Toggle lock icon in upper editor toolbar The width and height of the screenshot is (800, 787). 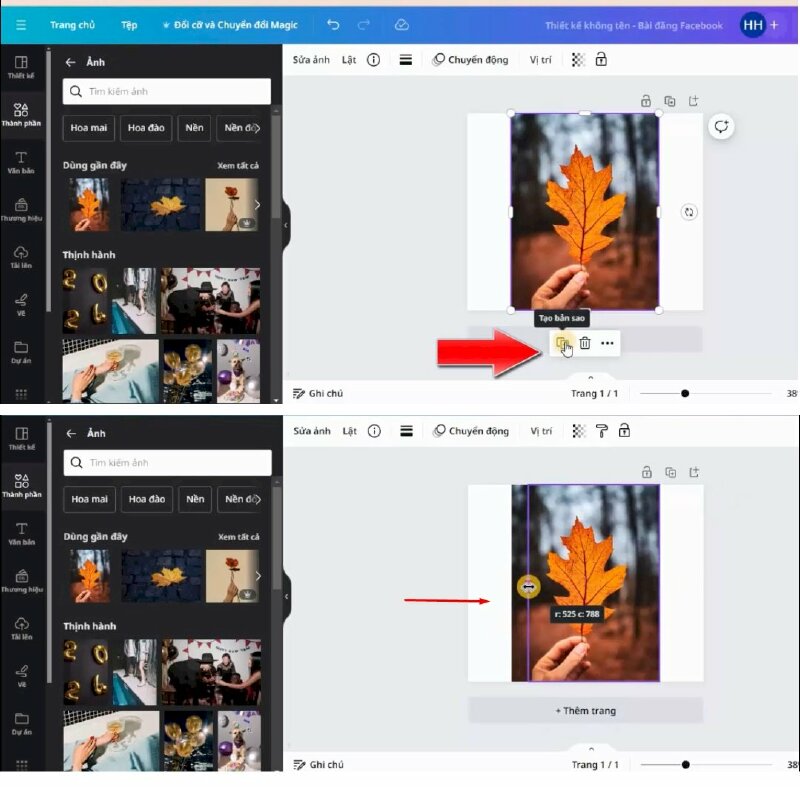coord(601,60)
